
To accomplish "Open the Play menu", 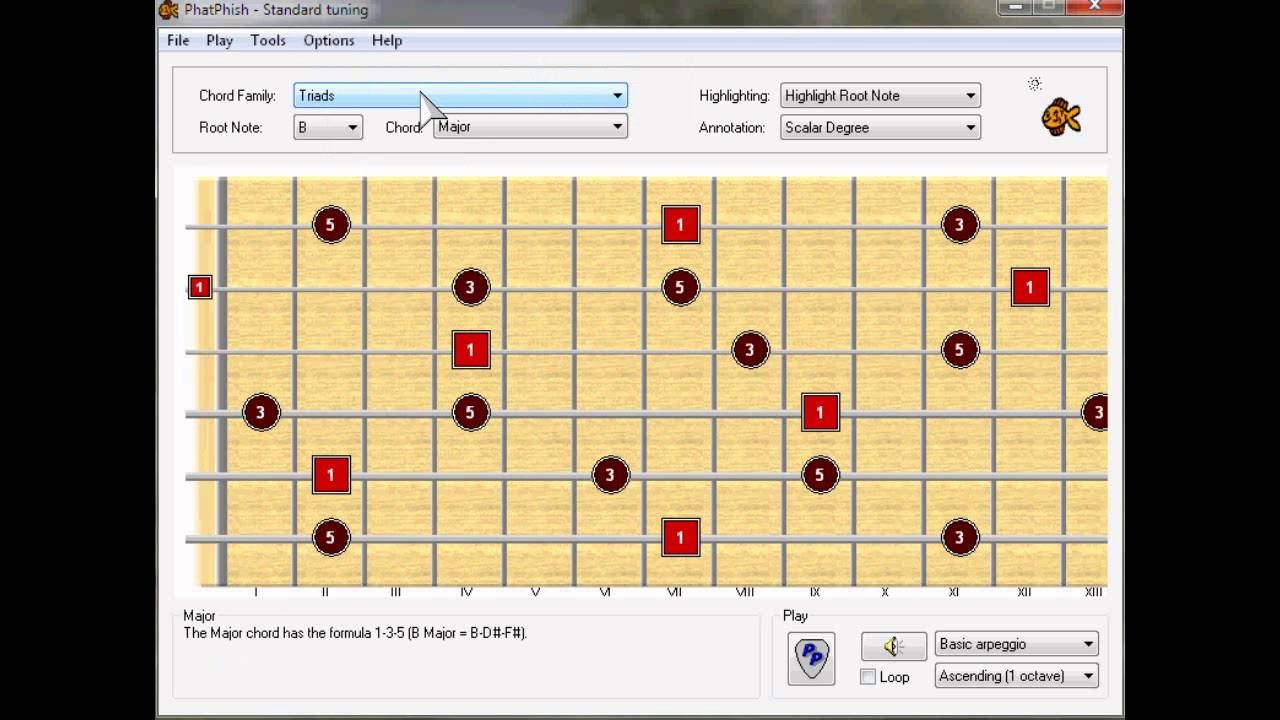I will pyautogui.click(x=219, y=40).
